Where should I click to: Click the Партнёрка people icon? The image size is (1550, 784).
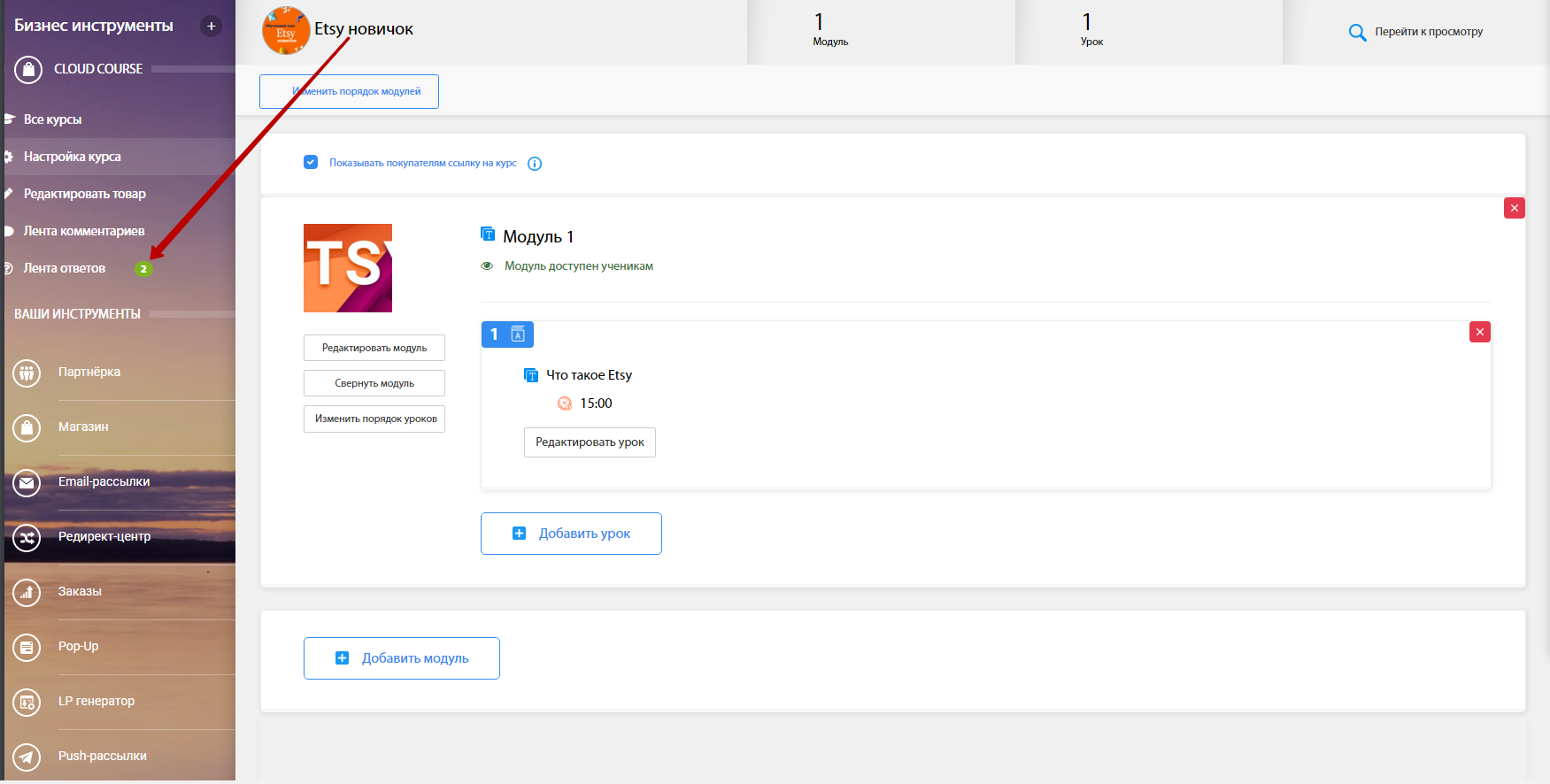27,373
